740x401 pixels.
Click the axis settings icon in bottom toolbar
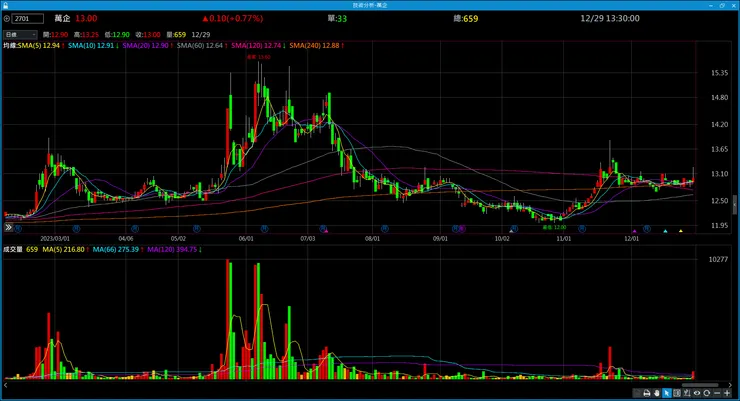687,393
